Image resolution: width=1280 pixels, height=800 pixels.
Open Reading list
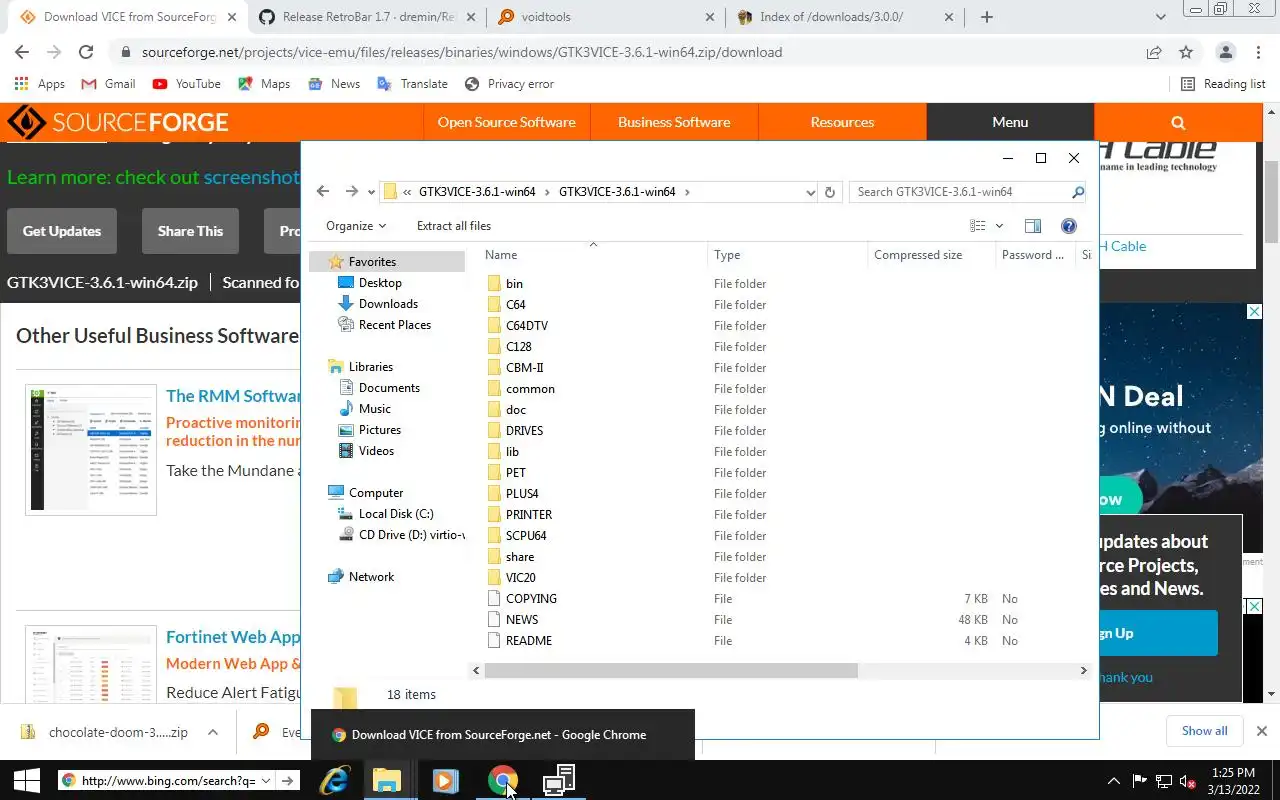[1223, 84]
